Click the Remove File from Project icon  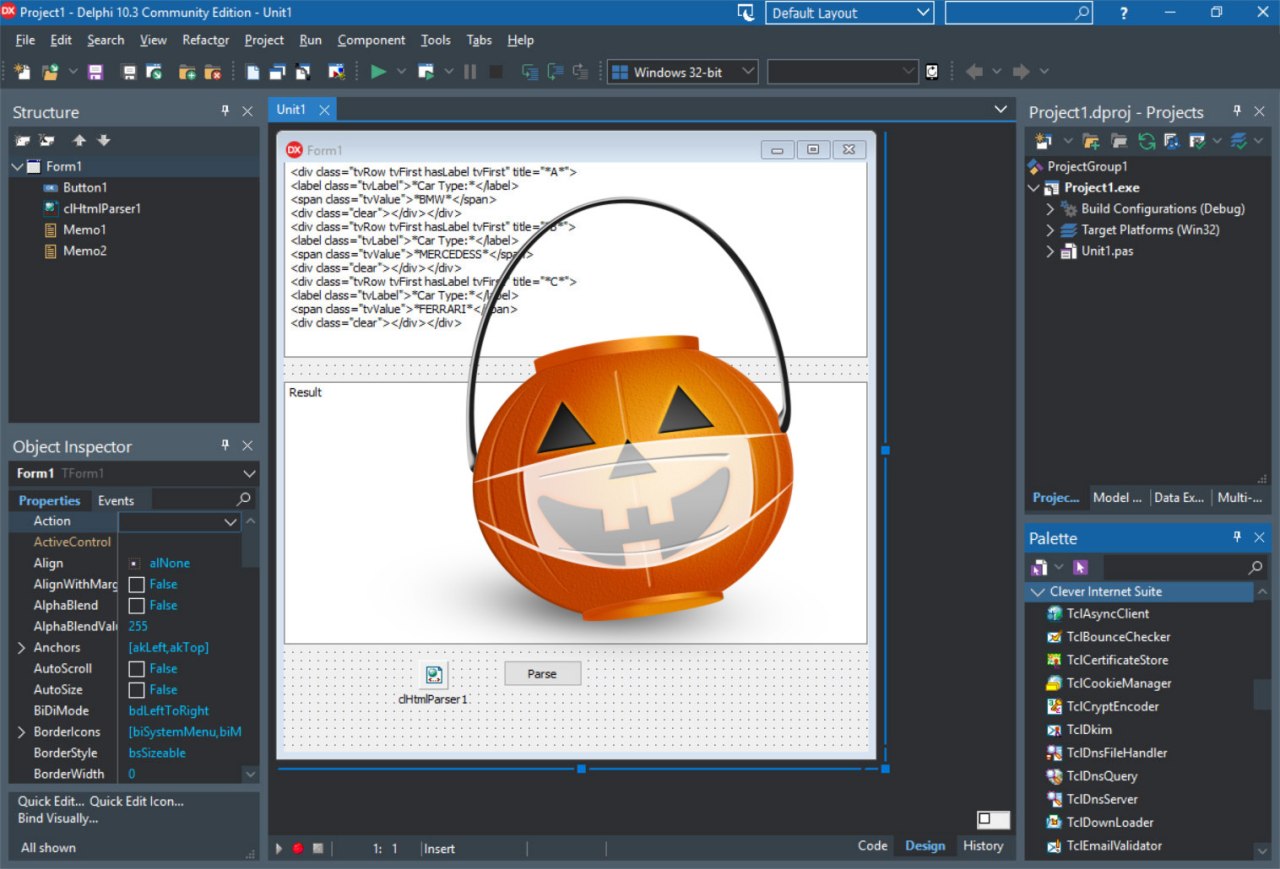click(x=212, y=72)
